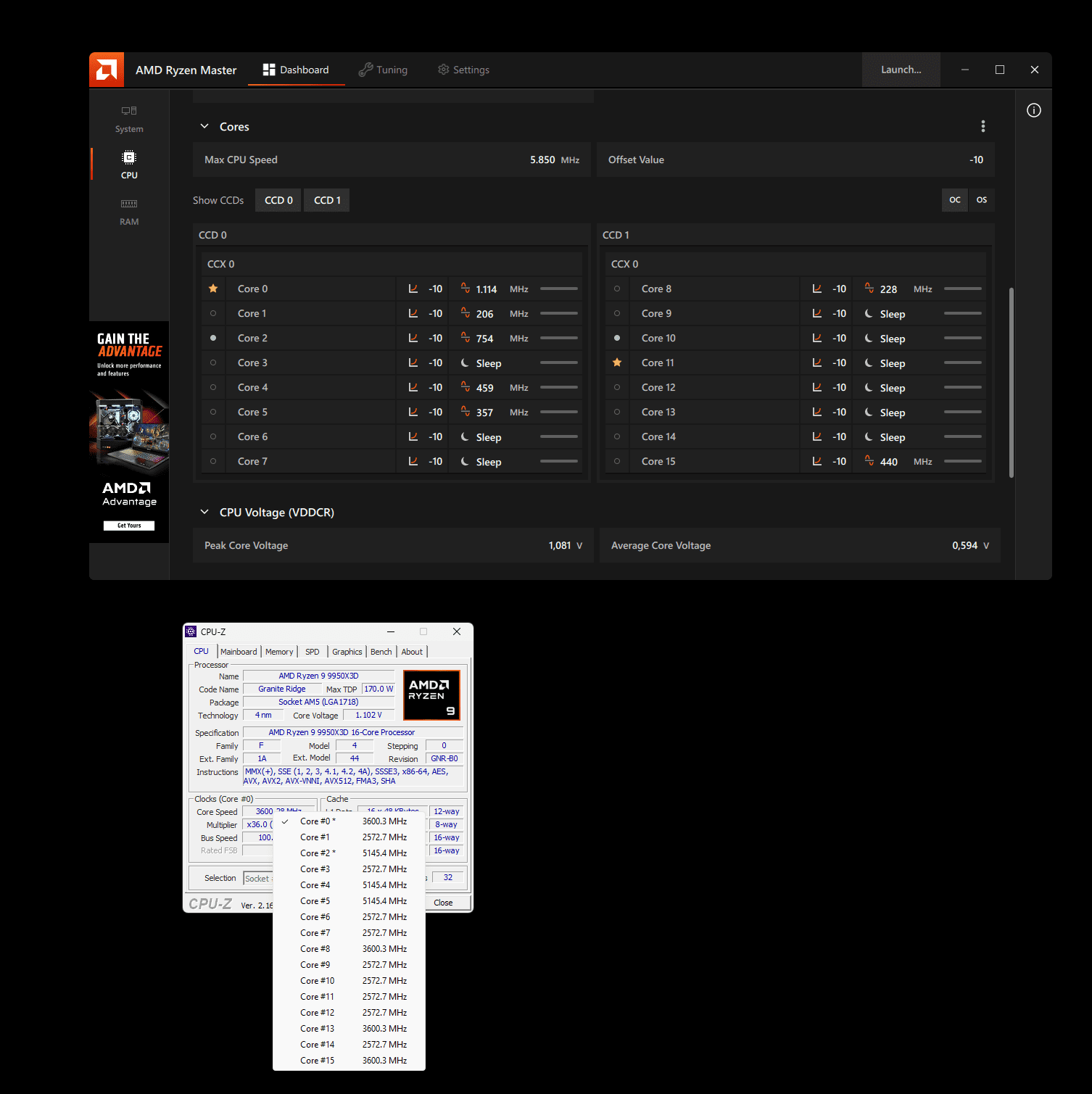Click the gold star beside Core 11
The height and width of the screenshot is (1094, 1092).
click(x=617, y=362)
